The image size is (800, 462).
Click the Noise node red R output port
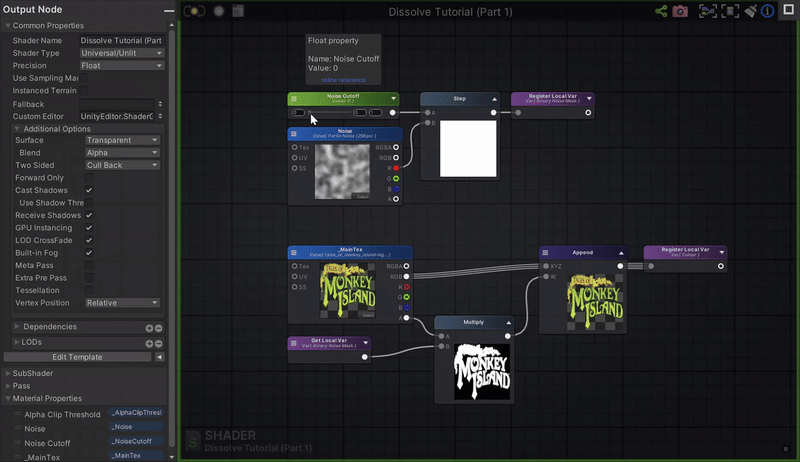pos(396,168)
